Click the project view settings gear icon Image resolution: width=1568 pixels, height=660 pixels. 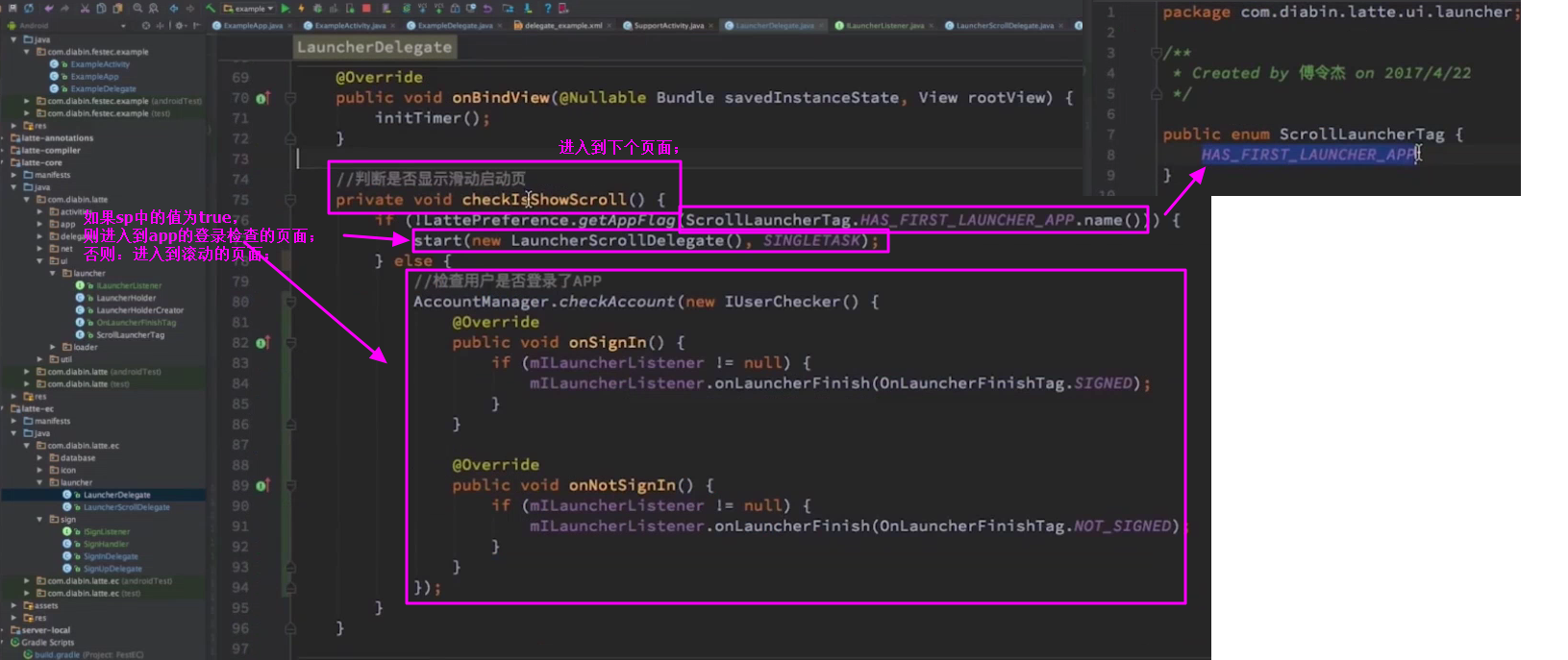point(180,25)
